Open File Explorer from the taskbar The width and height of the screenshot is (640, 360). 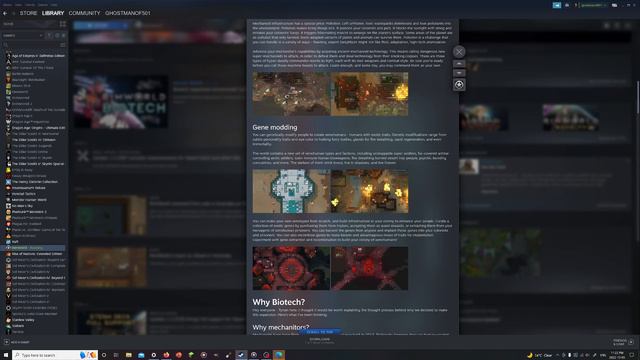pos(129,355)
